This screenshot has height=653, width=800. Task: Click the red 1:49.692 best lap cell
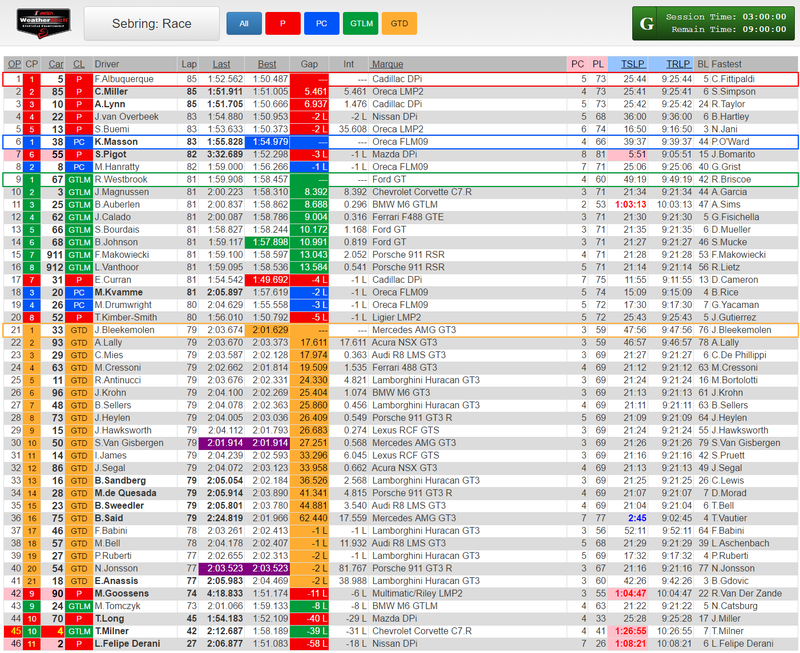[267, 280]
